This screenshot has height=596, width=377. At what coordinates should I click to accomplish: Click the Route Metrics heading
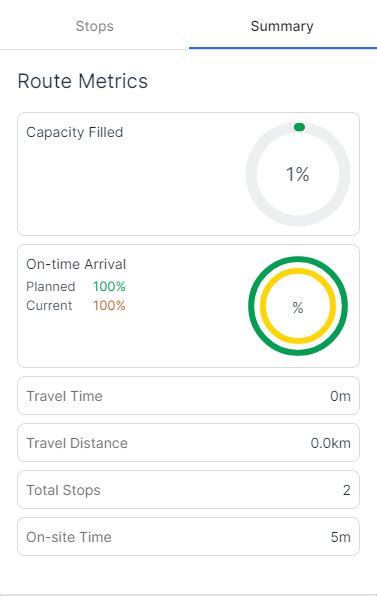pyautogui.click(x=83, y=81)
